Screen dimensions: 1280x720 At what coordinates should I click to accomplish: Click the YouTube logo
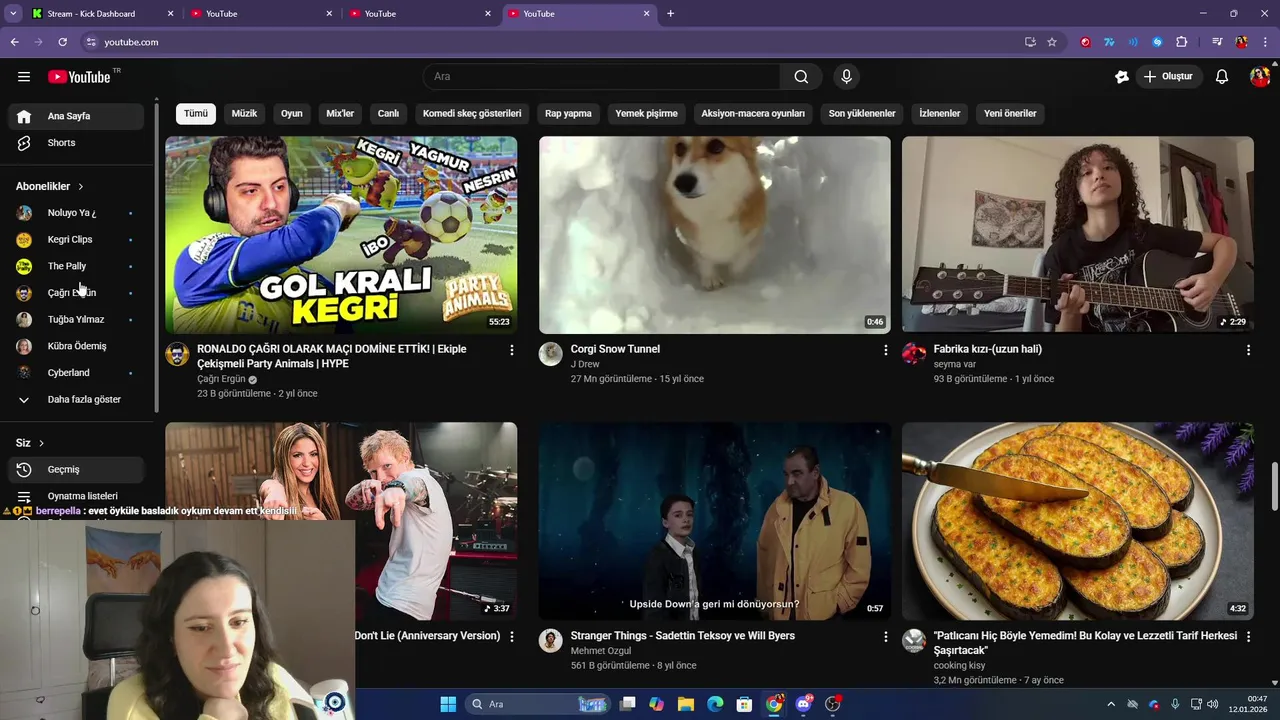pyautogui.click(x=80, y=77)
